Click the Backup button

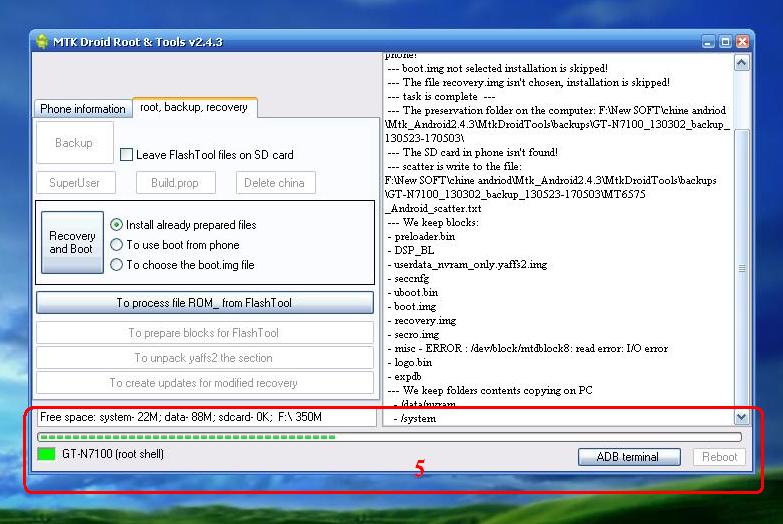coord(74,143)
